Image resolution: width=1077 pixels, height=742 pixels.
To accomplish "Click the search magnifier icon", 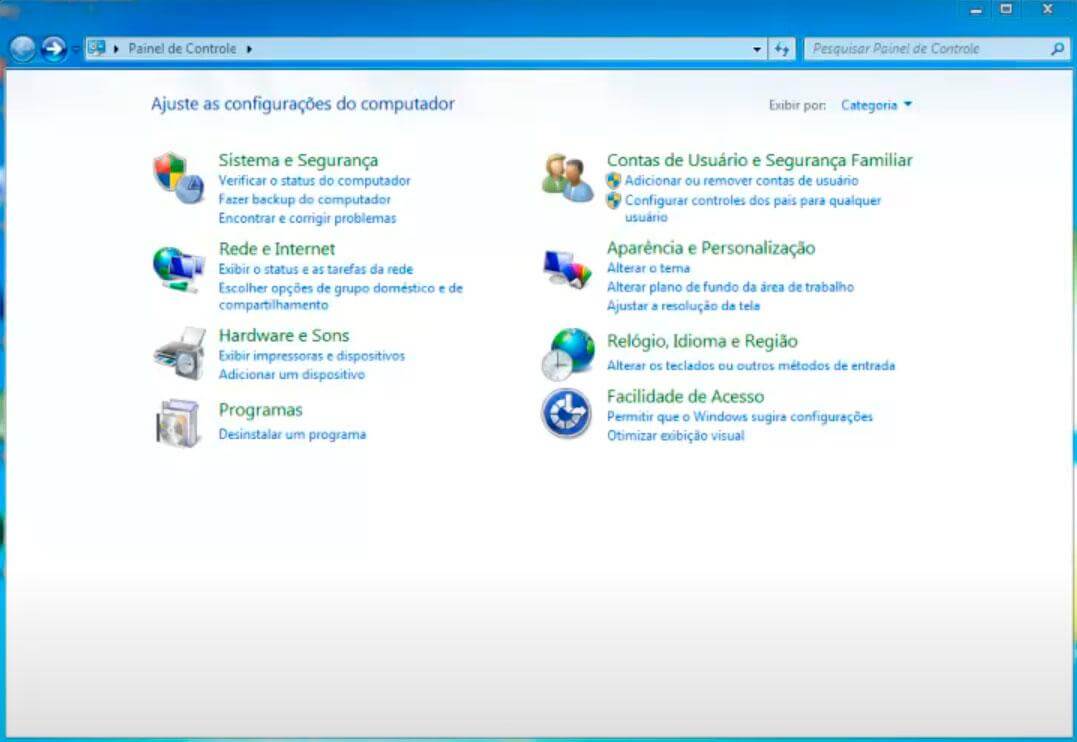I will (x=1058, y=49).
